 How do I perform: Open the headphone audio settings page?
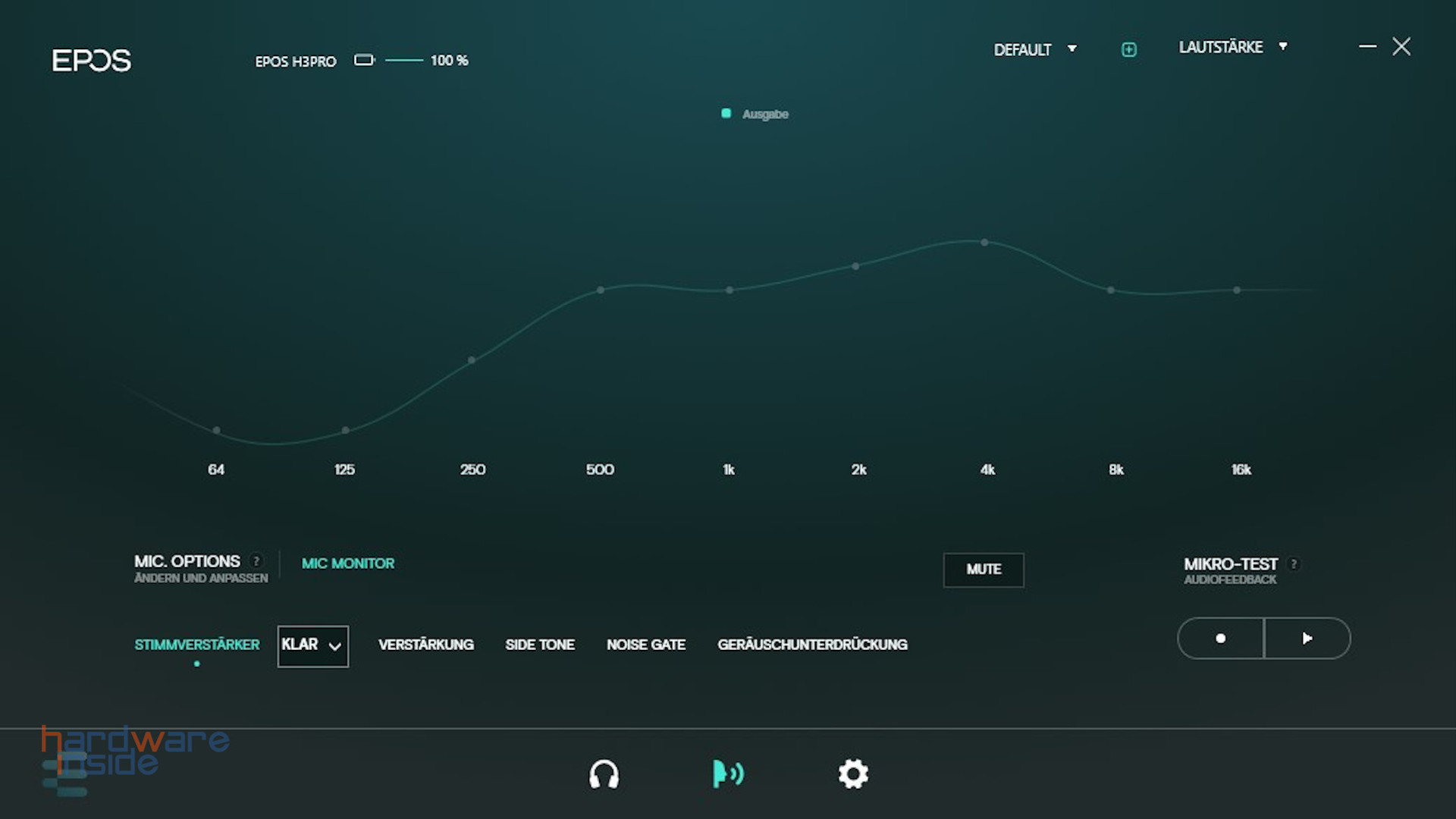tap(604, 774)
